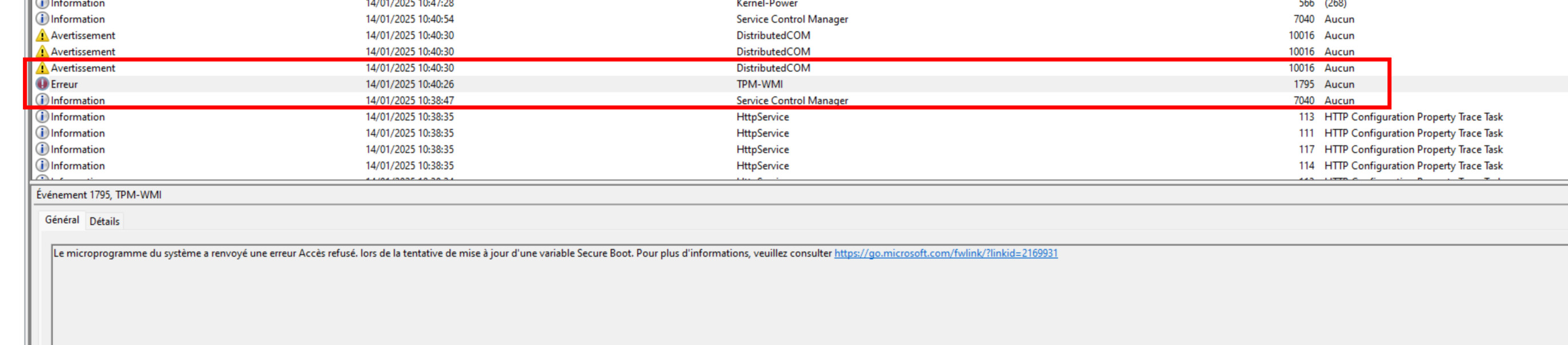Click info icon of HttpService event 113
The width and height of the screenshot is (1568, 345).
[42, 116]
